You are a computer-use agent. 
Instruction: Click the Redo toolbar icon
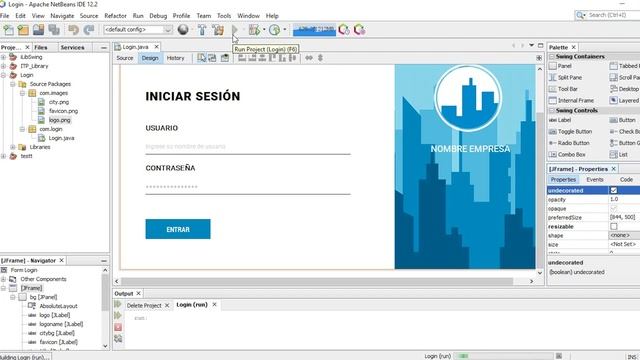pos(89,30)
